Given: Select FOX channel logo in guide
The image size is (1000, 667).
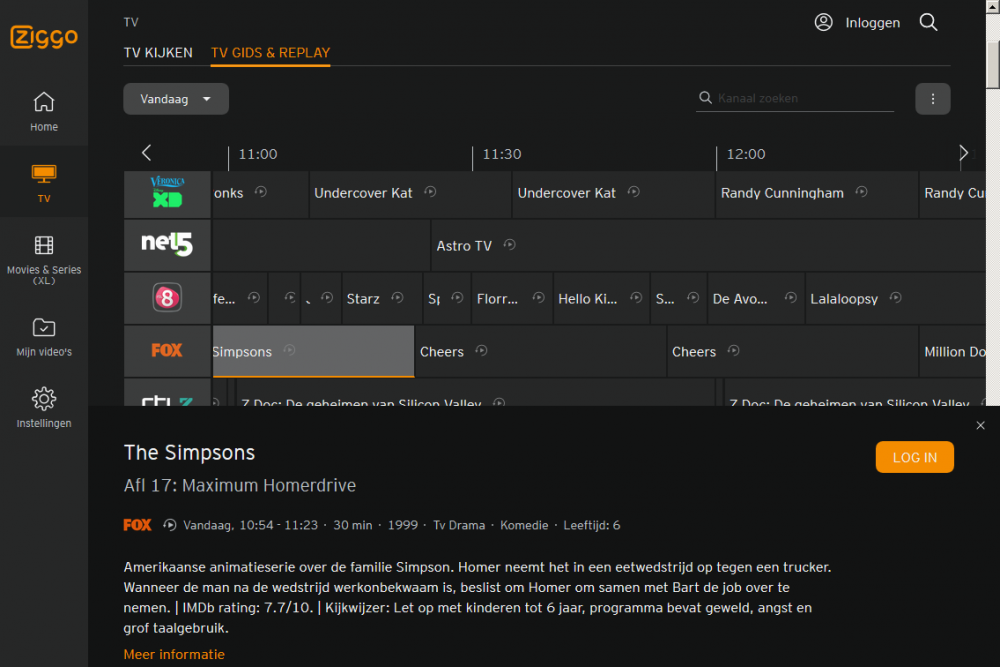Looking at the screenshot, I should [167, 351].
